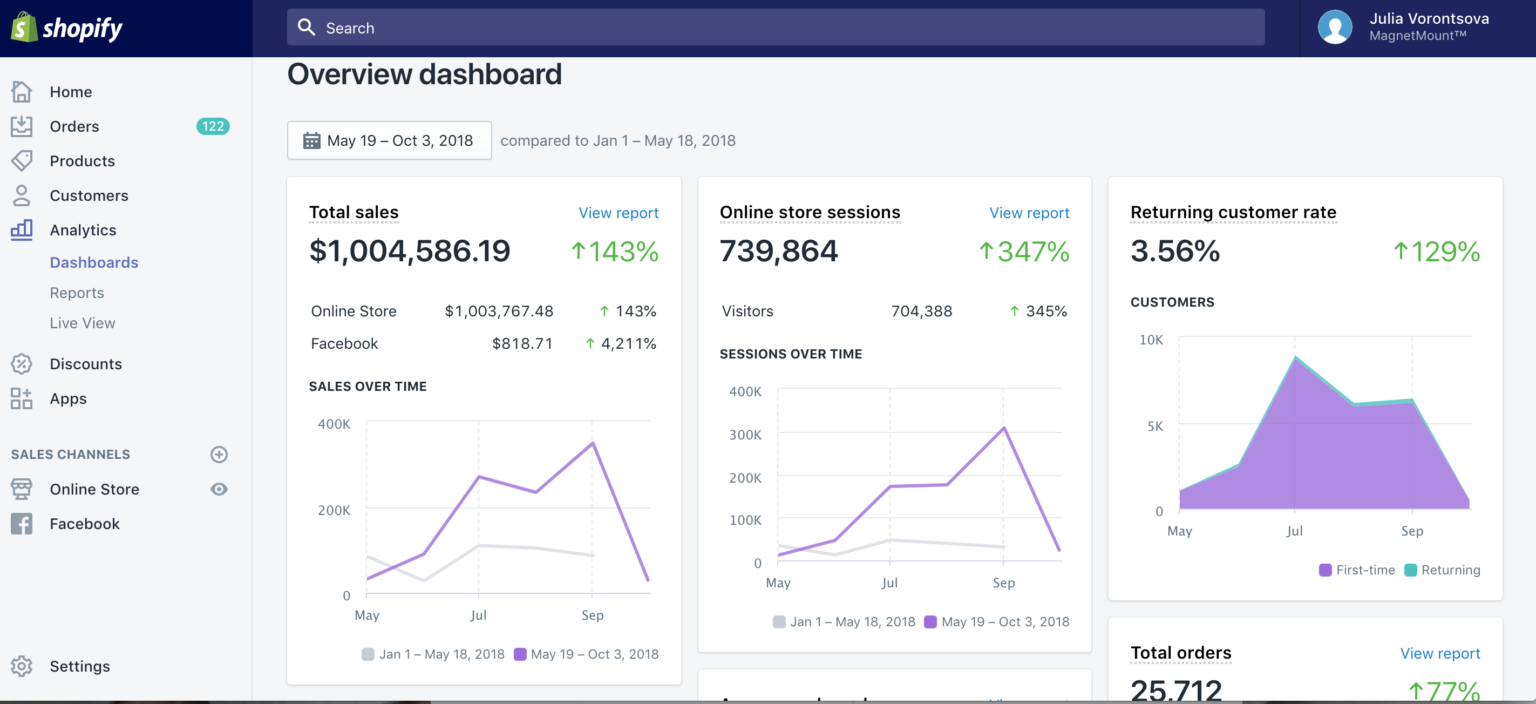This screenshot has height=704, width=1536.
Task: Open the Orders menu item
Action: pyautogui.click(x=75, y=126)
